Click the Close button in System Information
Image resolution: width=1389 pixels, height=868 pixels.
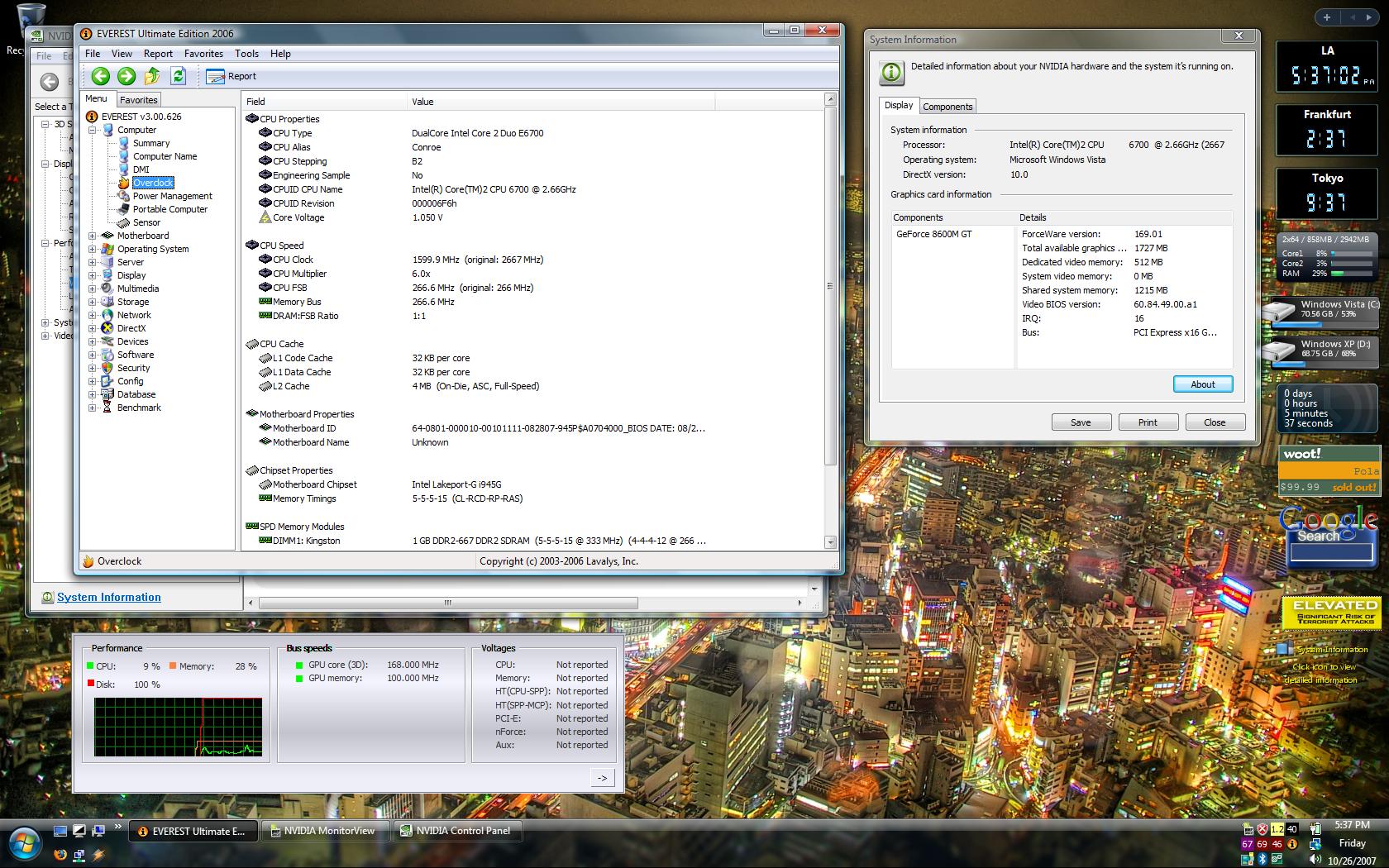tap(1215, 422)
